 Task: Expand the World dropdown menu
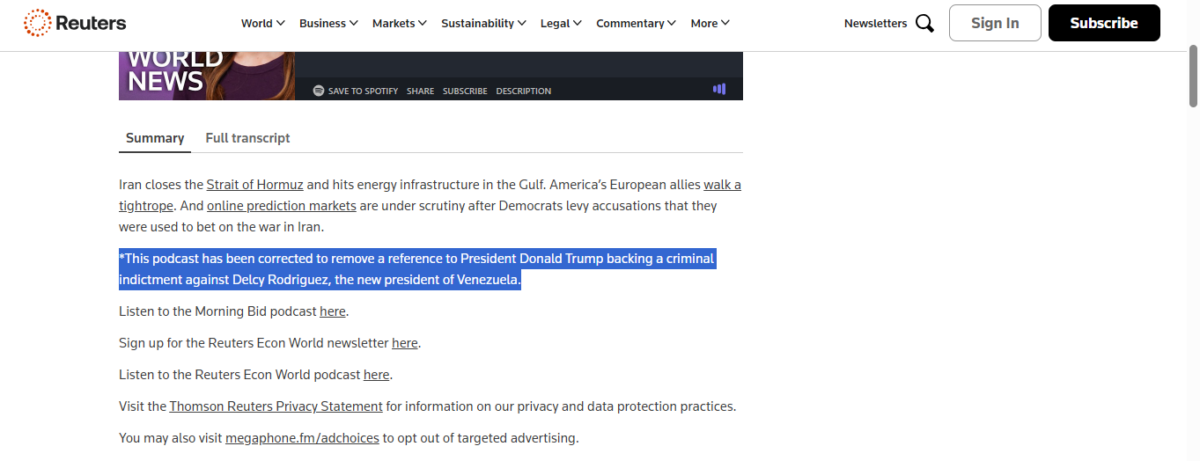click(x=263, y=23)
